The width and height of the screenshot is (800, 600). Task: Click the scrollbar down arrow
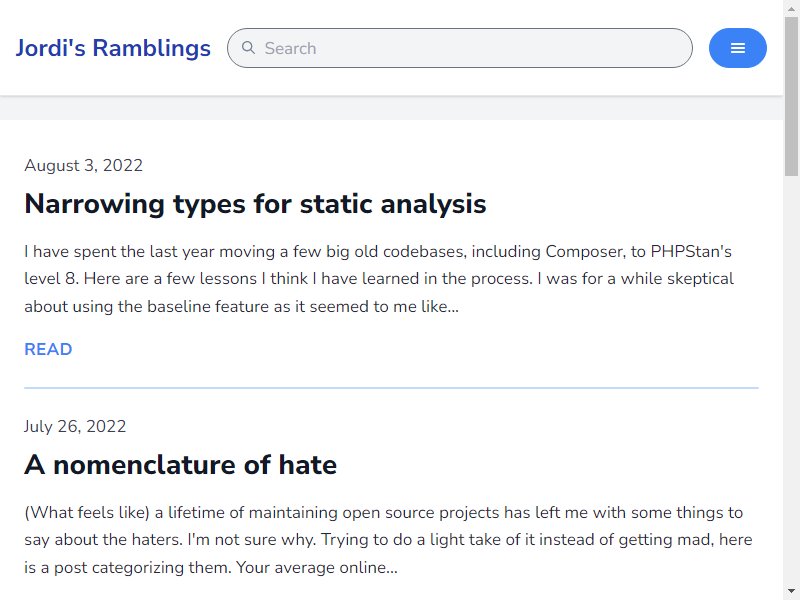[791, 591]
